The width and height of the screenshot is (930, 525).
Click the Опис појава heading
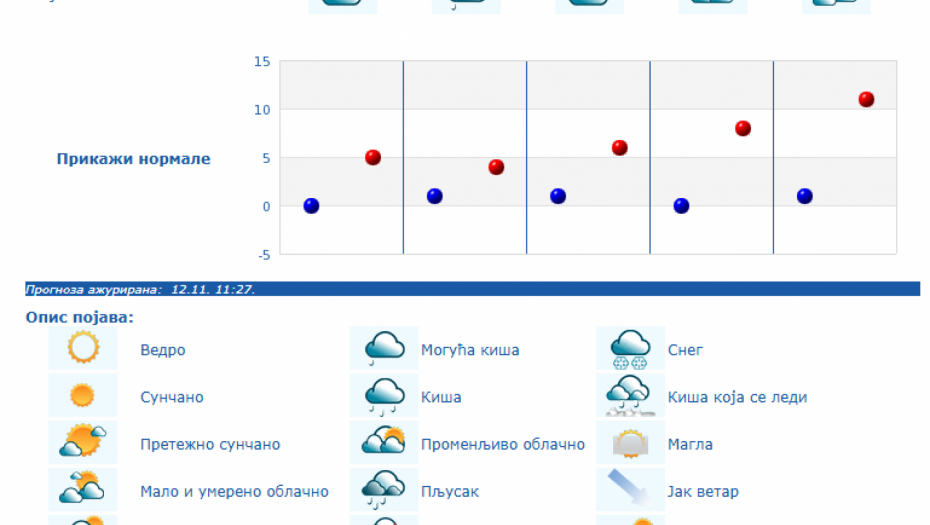coord(80,317)
